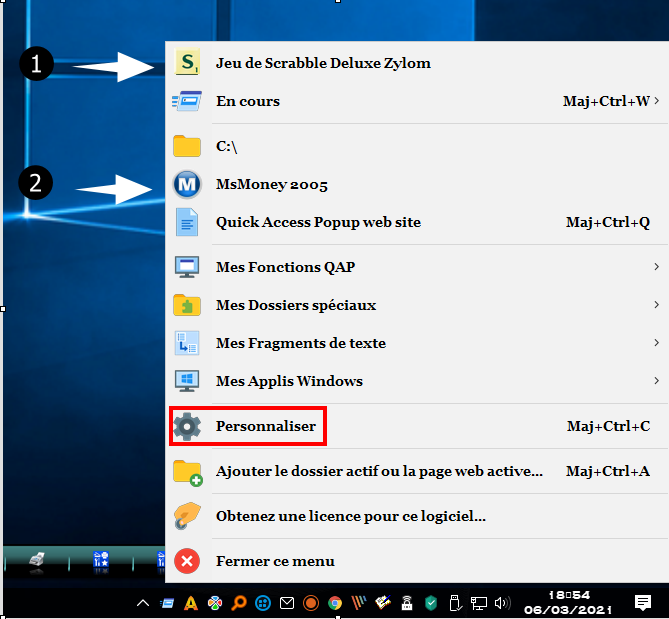This screenshot has width=669, height=619.
Task: Click the green shield security tray icon
Action: [431, 603]
